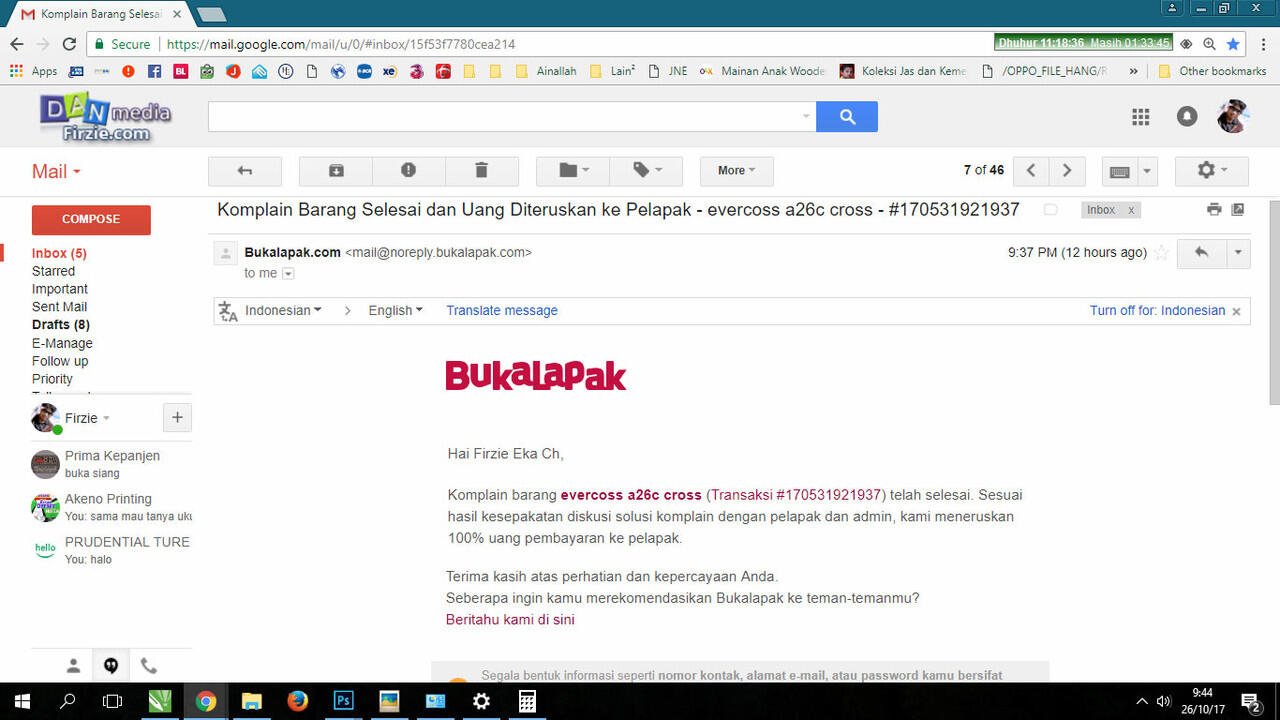Image resolution: width=1280 pixels, height=720 pixels.
Task: Change source language Indonesian dropdown
Action: pyautogui.click(x=283, y=311)
